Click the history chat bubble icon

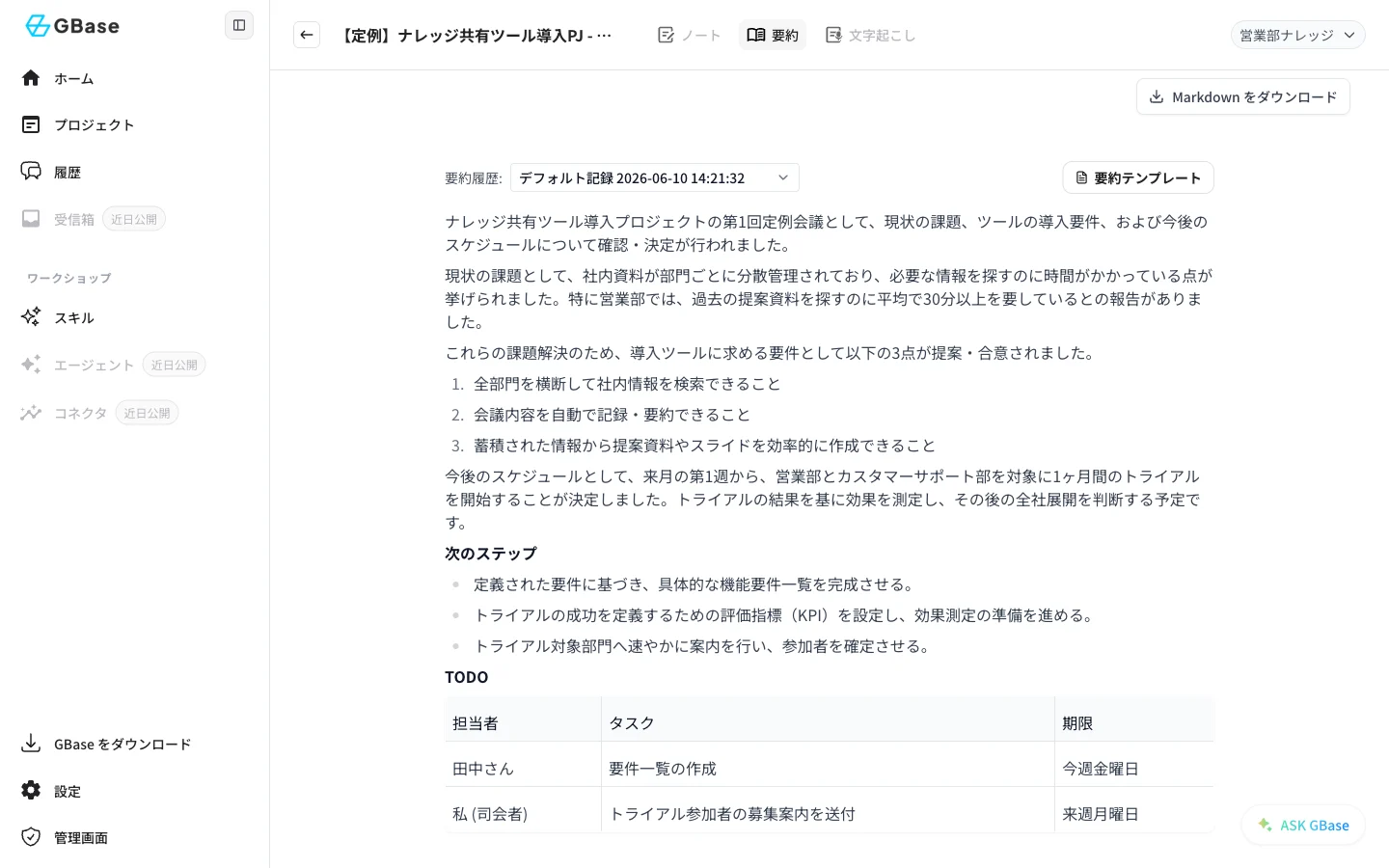(31, 172)
